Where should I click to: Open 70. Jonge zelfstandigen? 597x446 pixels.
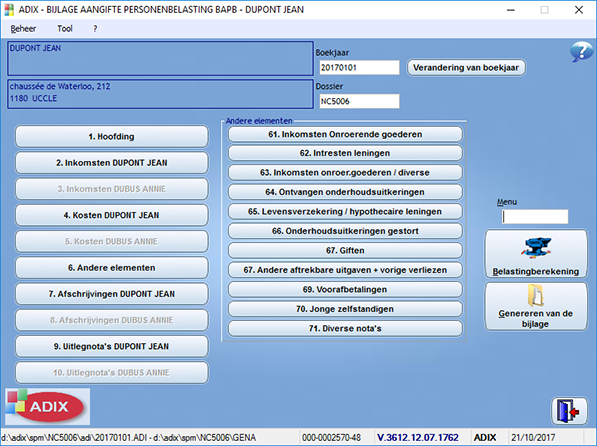[x=345, y=309]
